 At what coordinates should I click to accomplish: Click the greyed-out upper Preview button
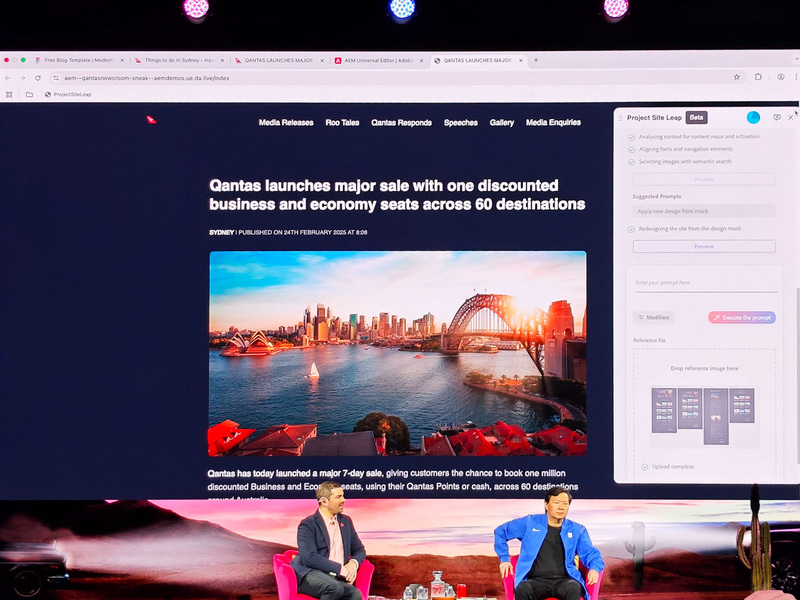click(704, 179)
